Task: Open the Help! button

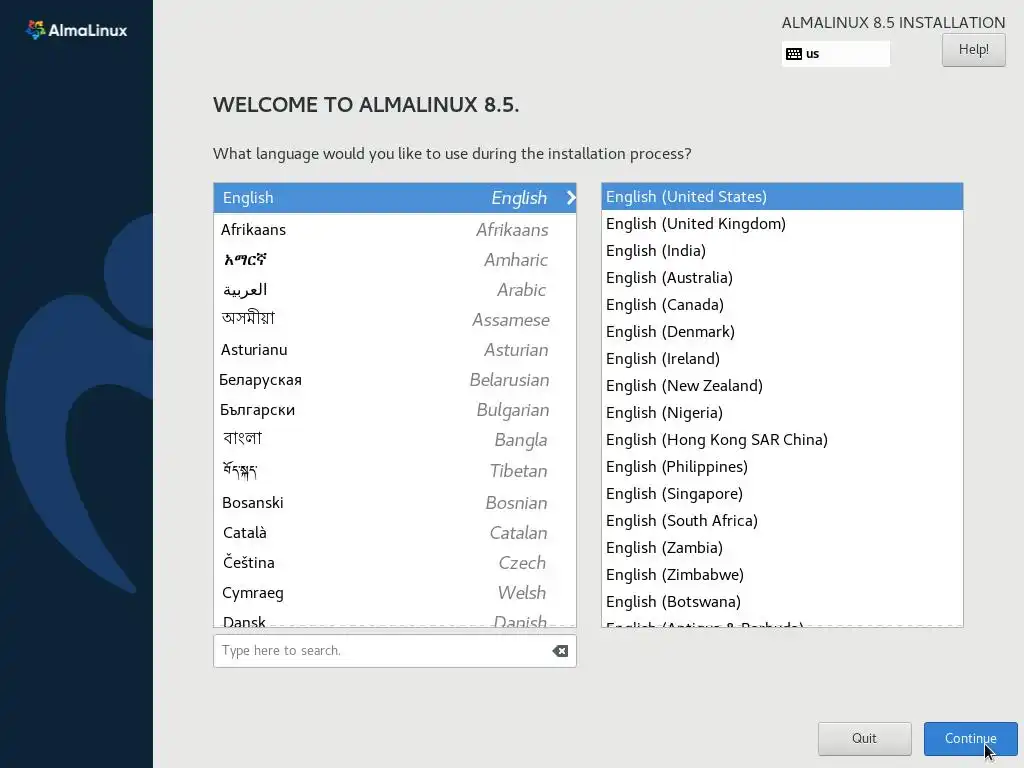Action: point(973,50)
